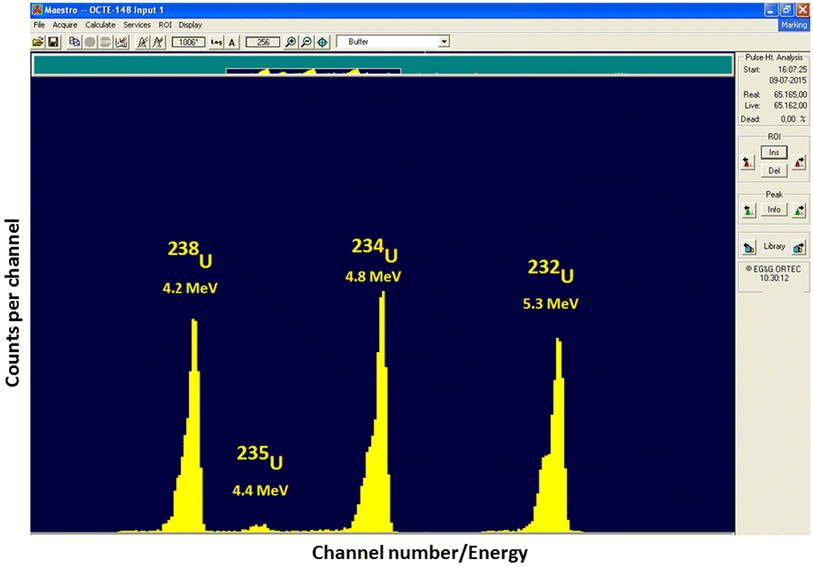Click the peak Info button
This screenshot has height=567, width=813.
(x=773, y=210)
